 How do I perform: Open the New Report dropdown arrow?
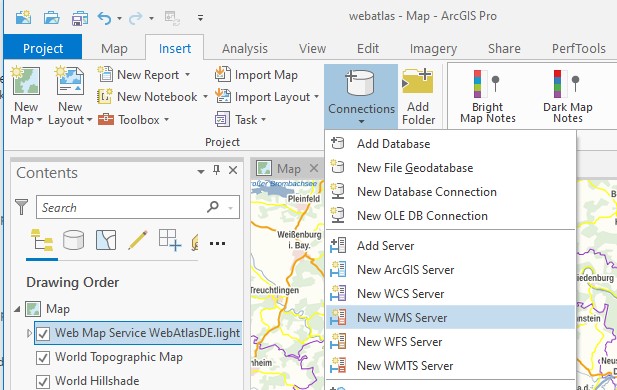(187, 74)
